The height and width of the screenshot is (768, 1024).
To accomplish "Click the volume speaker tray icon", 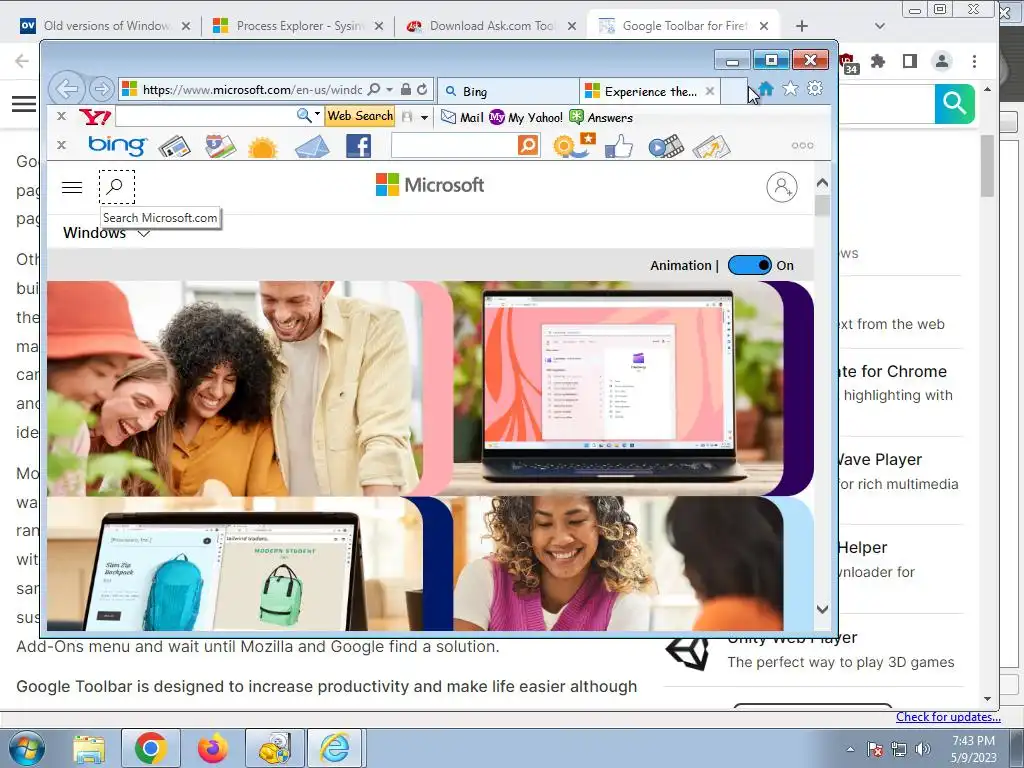I will [923, 749].
